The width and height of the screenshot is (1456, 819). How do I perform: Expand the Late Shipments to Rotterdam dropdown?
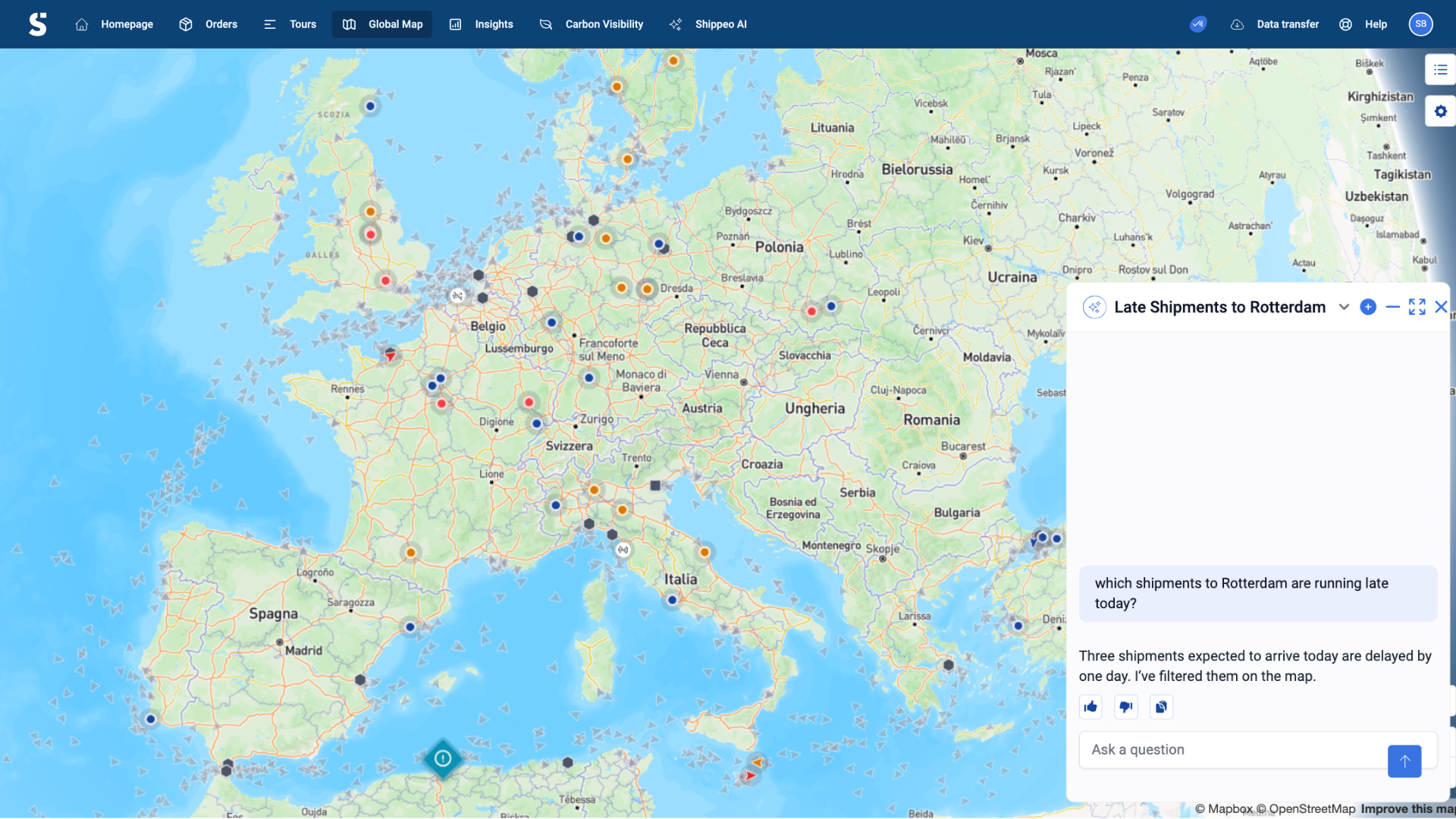(x=1343, y=307)
